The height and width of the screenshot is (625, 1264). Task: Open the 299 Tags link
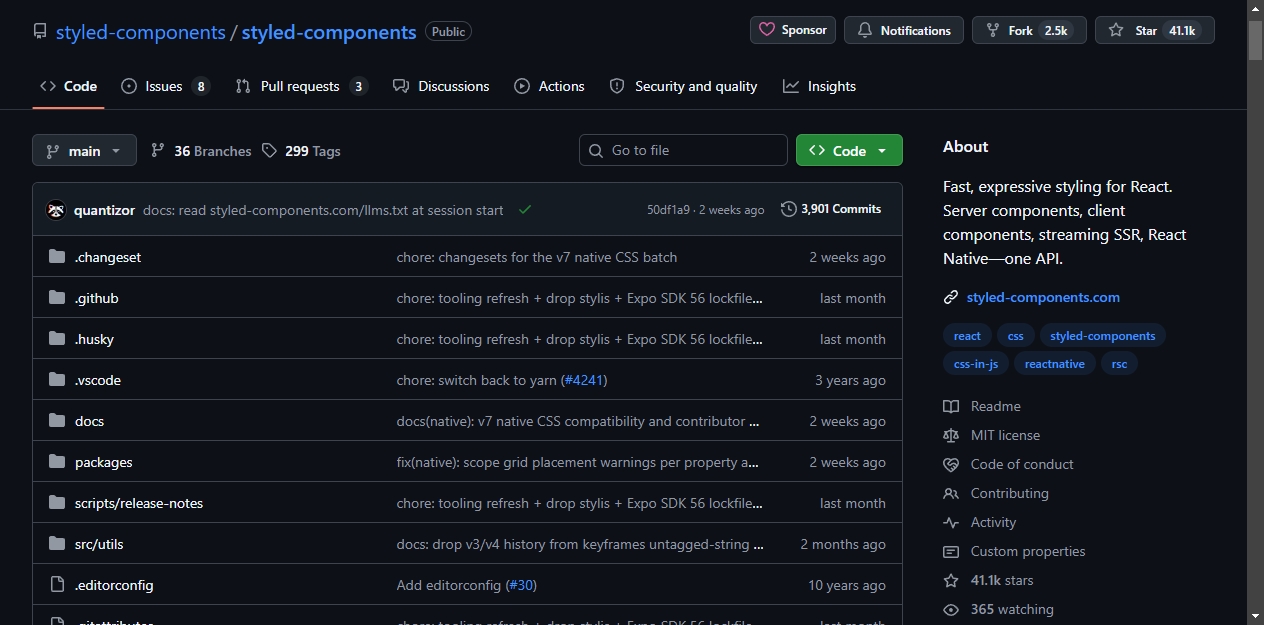point(301,151)
